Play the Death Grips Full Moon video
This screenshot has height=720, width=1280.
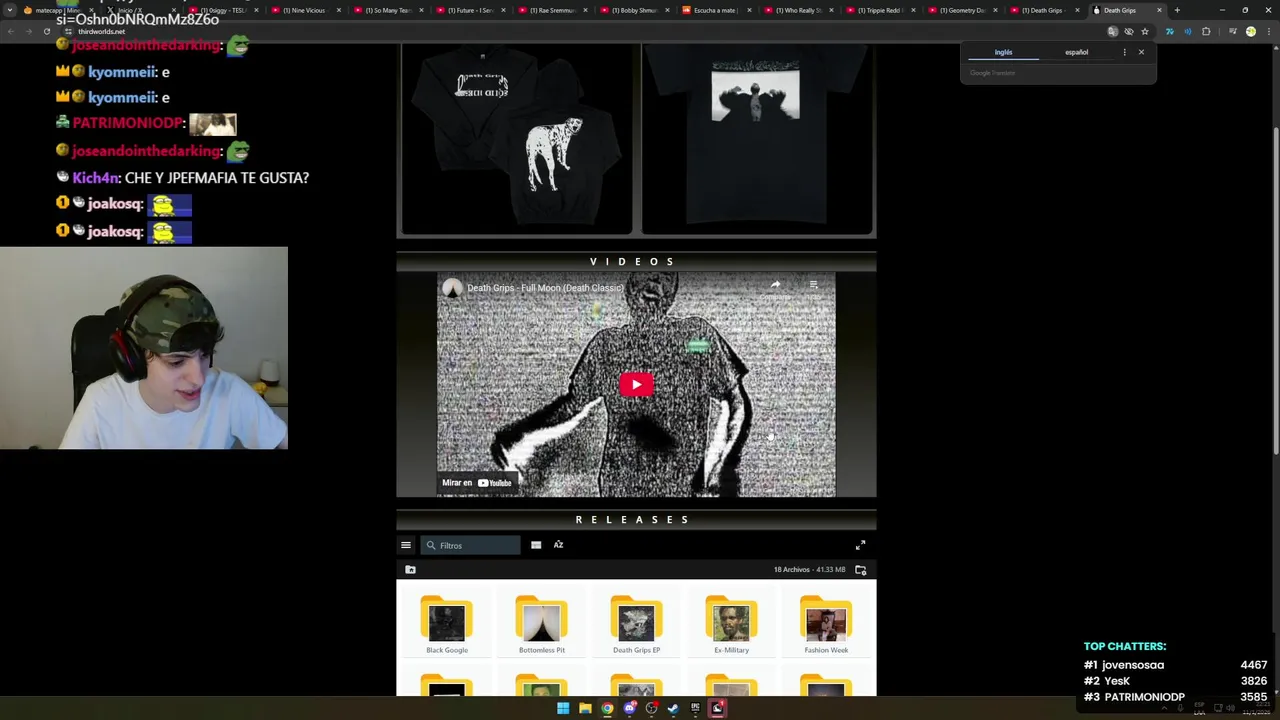pos(636,385)
